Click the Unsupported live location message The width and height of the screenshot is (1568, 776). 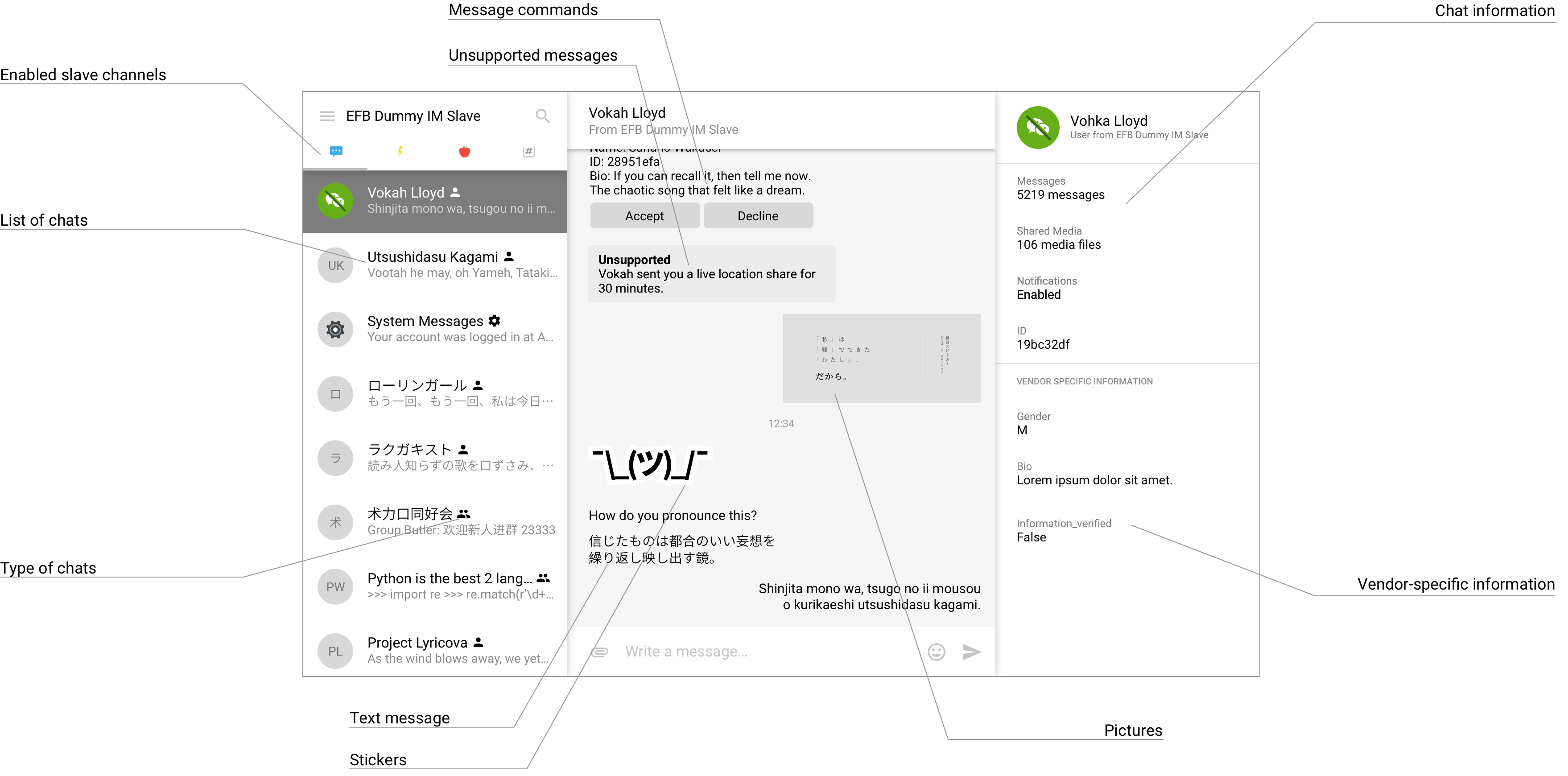[x=711, y=274]
